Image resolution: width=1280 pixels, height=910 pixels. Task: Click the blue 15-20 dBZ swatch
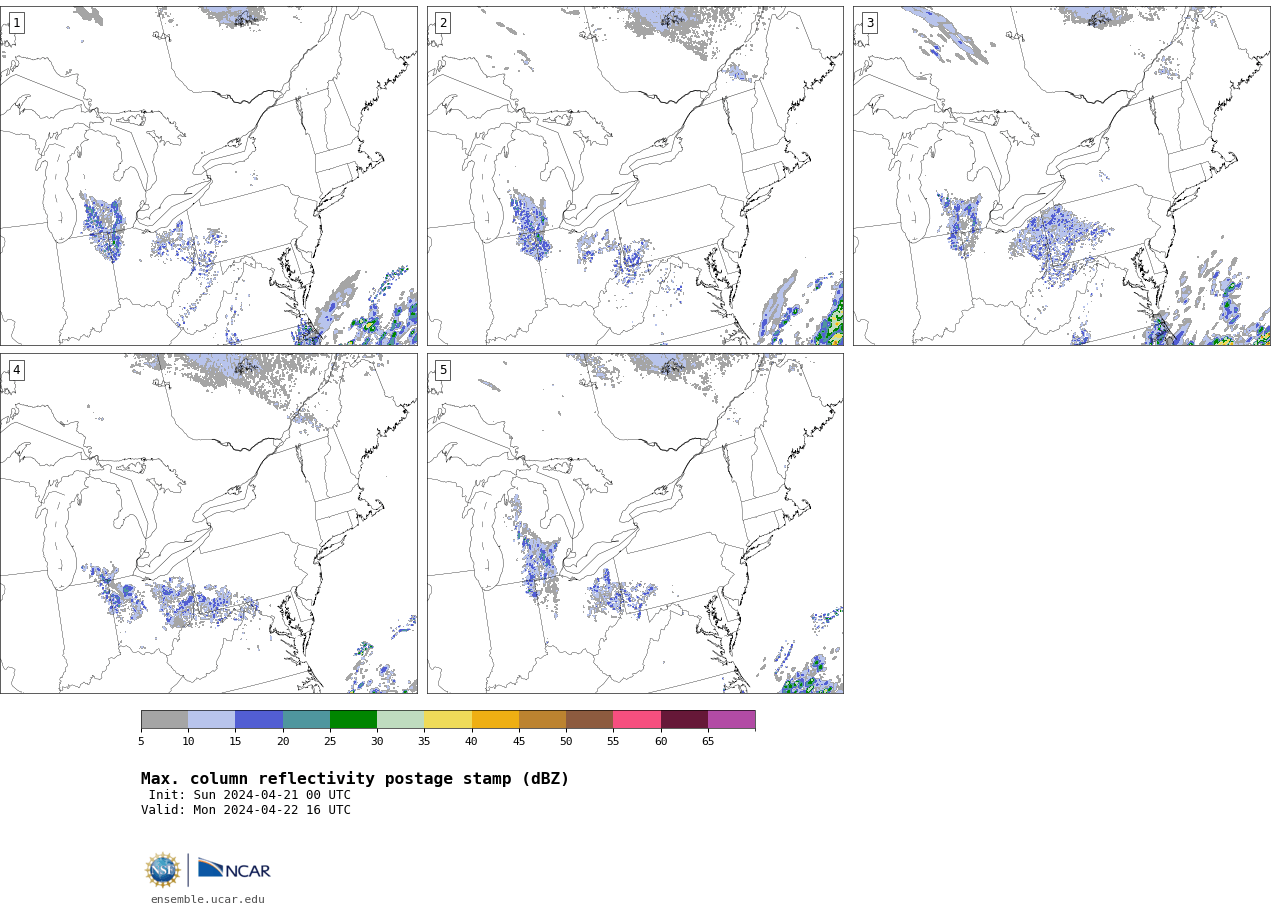click(x=259, y=720)
